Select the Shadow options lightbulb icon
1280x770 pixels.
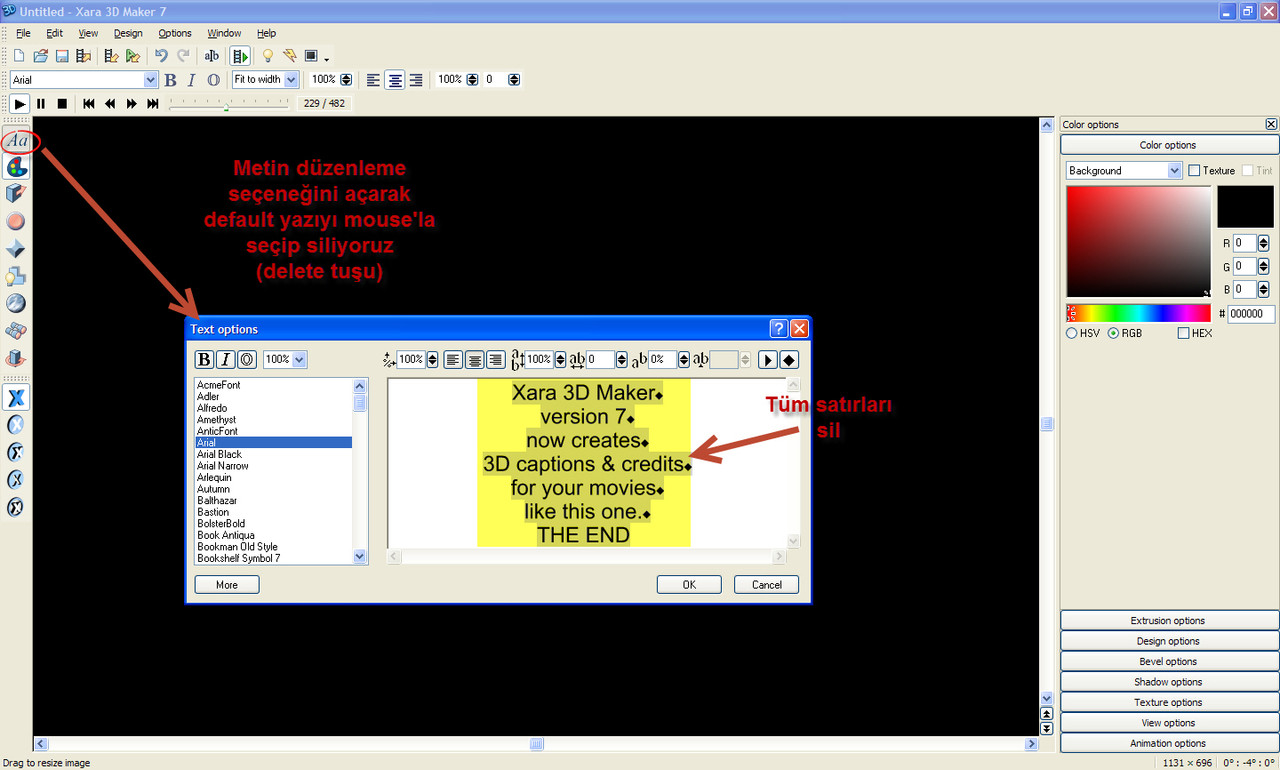pyautogui.click(x=16, y=276)
